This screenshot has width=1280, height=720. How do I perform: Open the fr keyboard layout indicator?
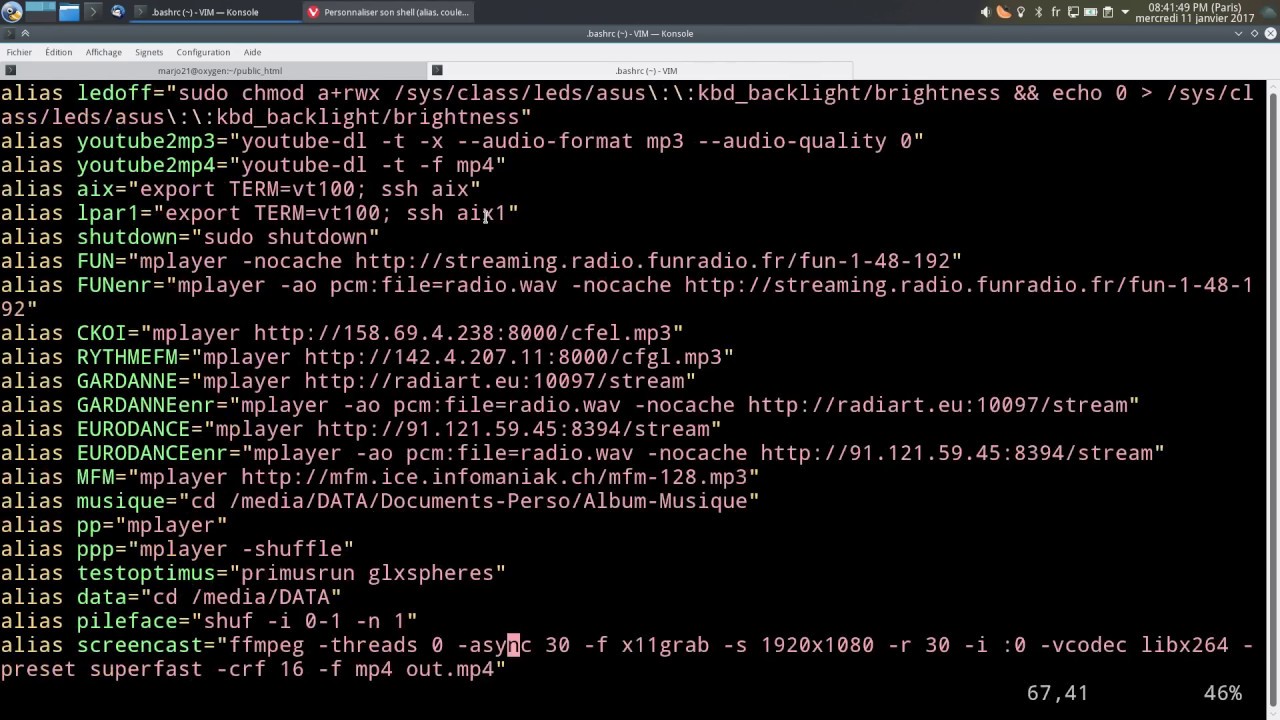coord(1055,12)
